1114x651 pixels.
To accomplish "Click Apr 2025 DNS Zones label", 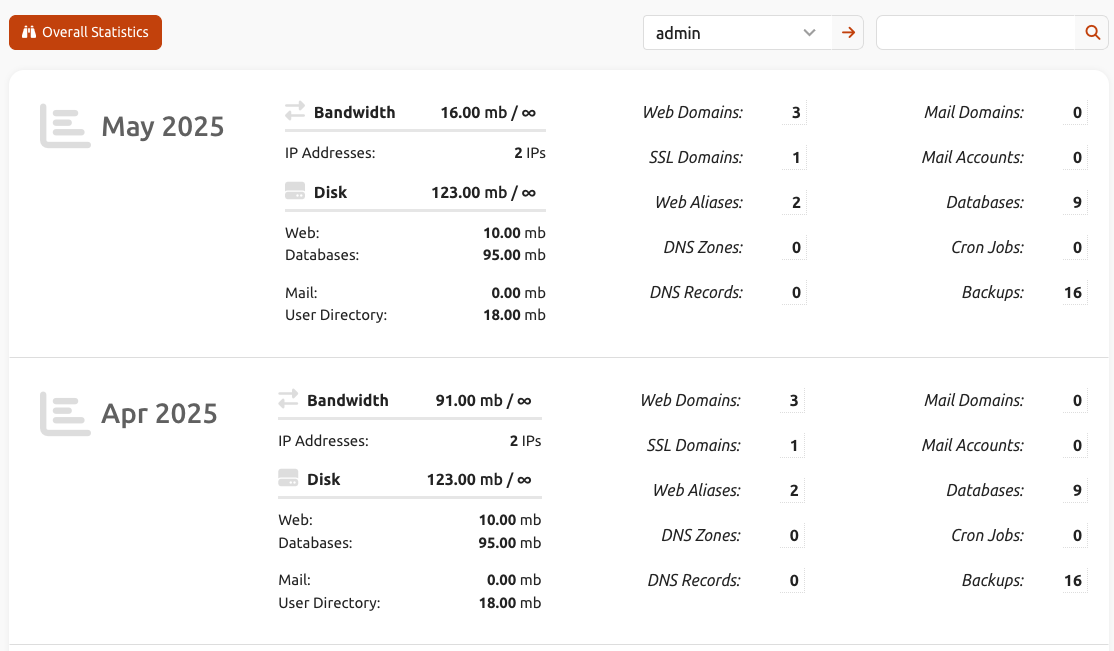I will pos(701,535).
